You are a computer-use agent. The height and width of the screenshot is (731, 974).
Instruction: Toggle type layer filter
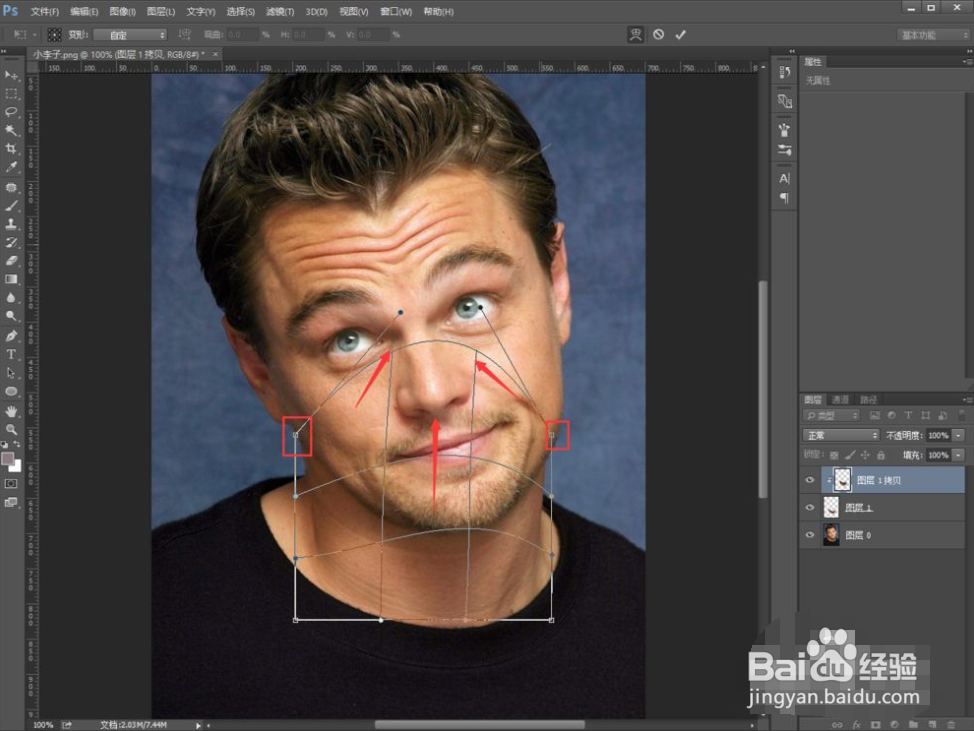(x=908, y=415)
